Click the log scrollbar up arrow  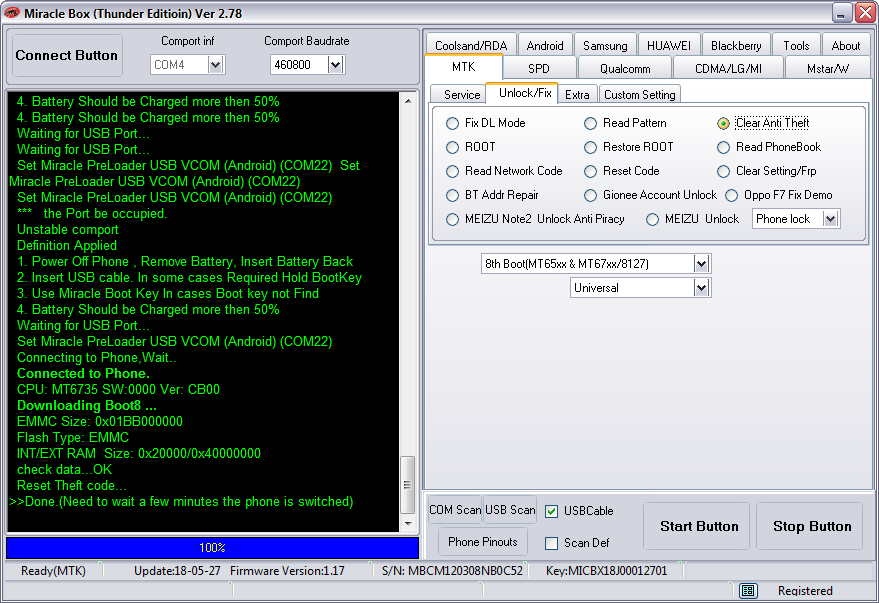(408, 101)
